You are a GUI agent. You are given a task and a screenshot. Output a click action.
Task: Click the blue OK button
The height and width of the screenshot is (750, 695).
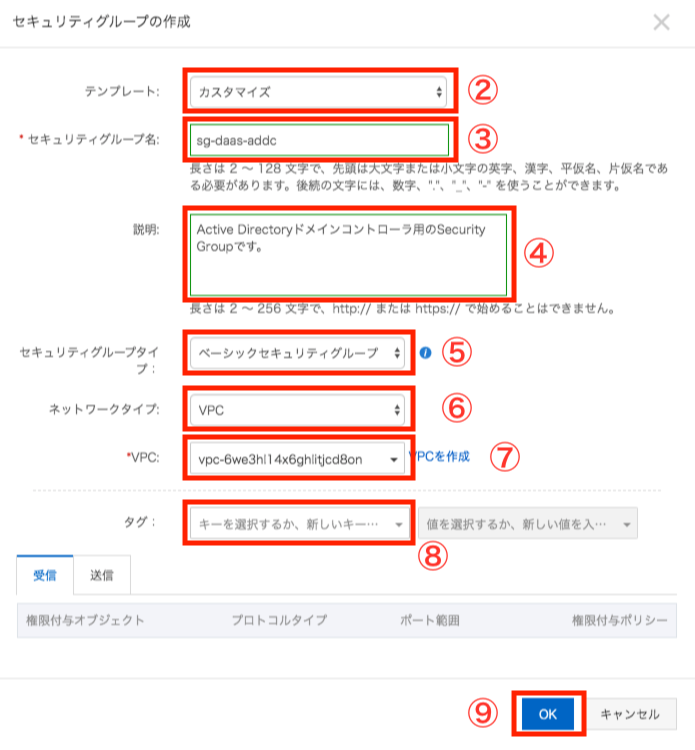548,714
